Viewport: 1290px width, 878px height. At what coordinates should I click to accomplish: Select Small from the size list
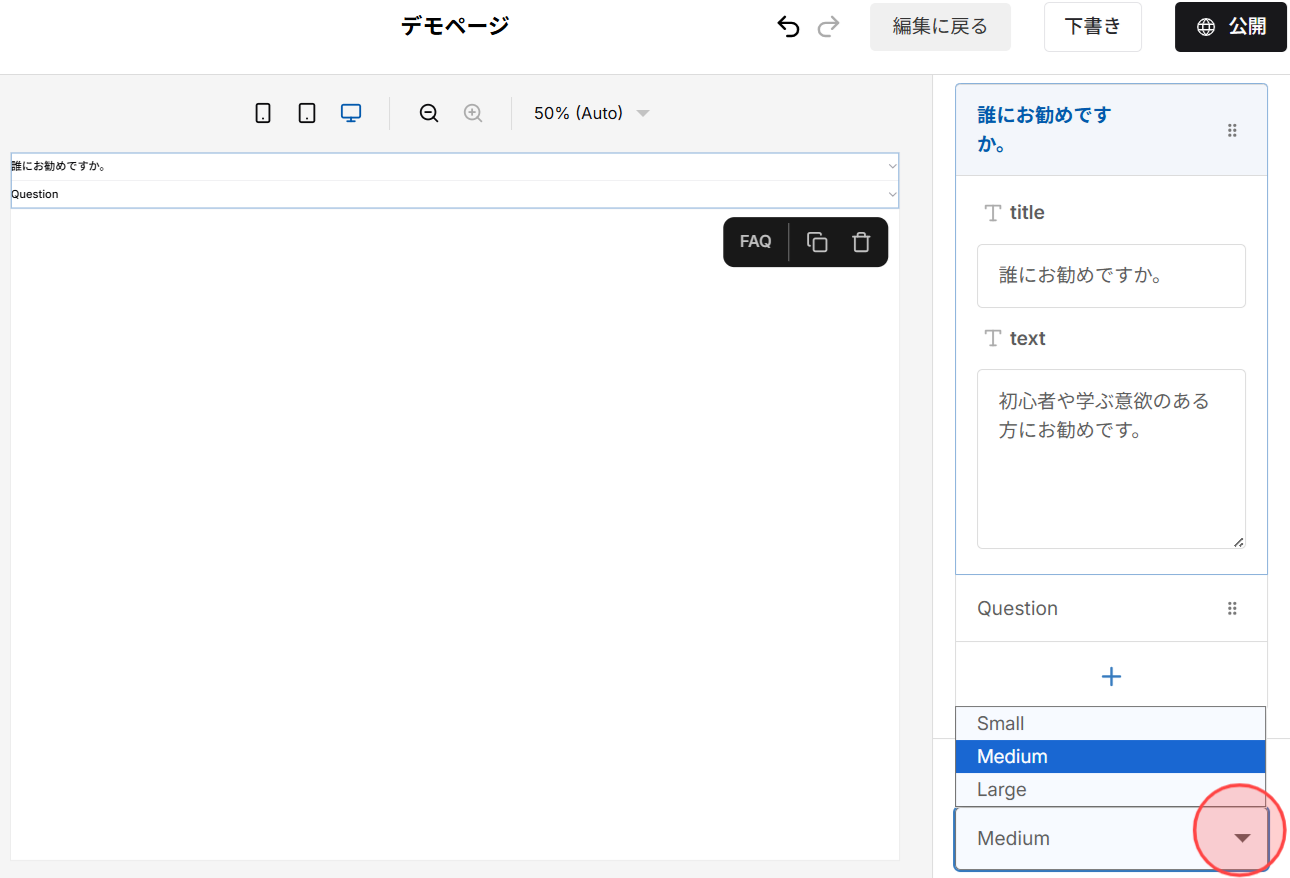[x=1110, y=723]
